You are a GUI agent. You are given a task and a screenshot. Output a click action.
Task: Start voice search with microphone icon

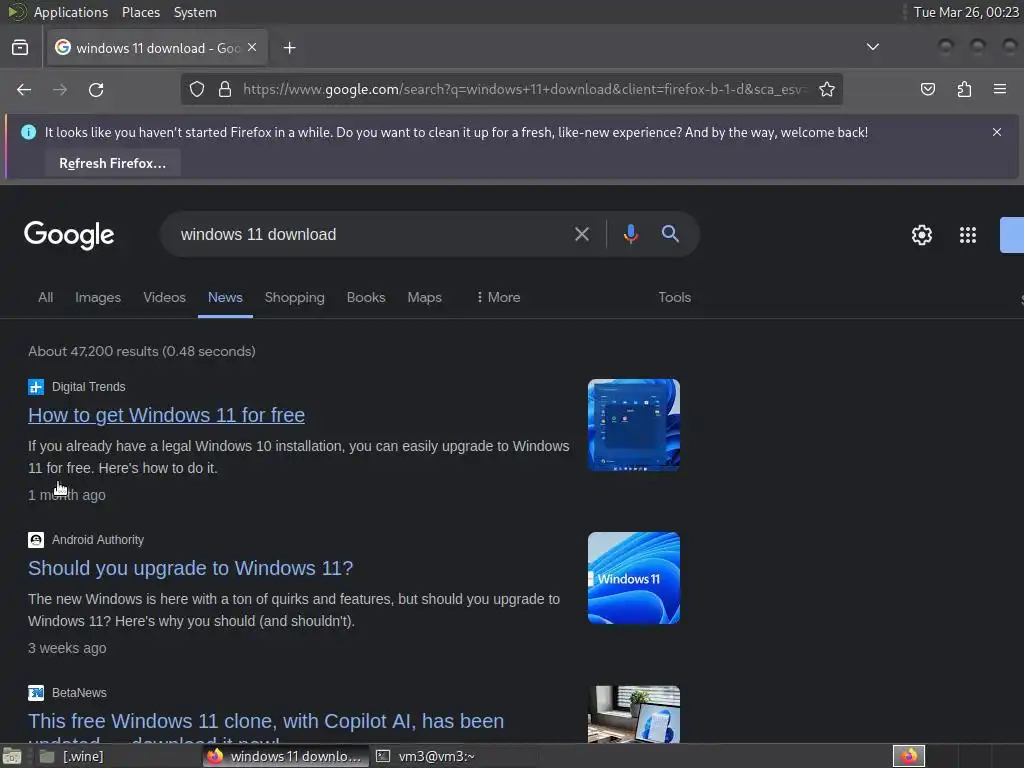click(x=630, y=234)
